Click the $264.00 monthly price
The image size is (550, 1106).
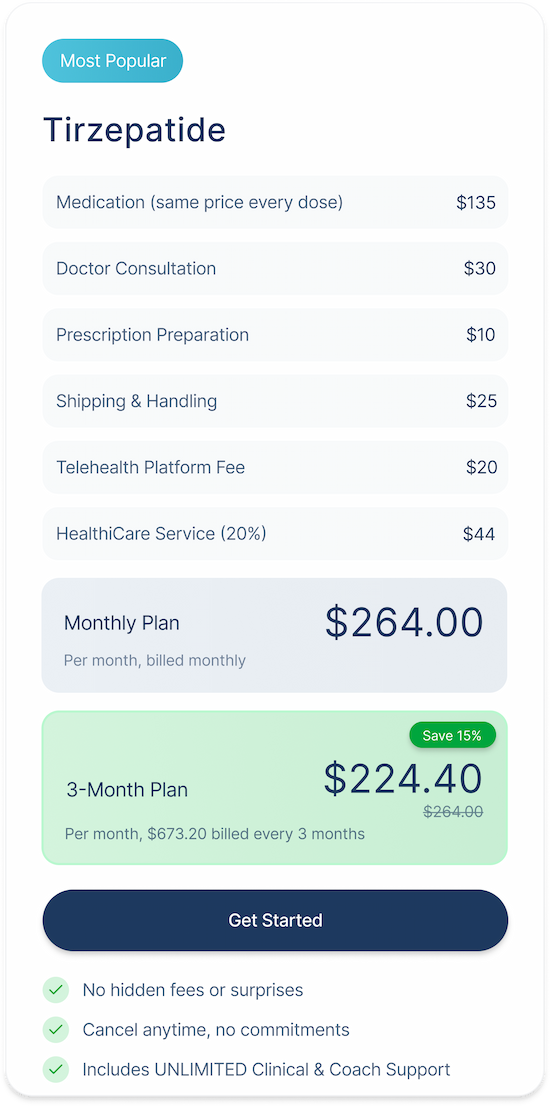404,623
